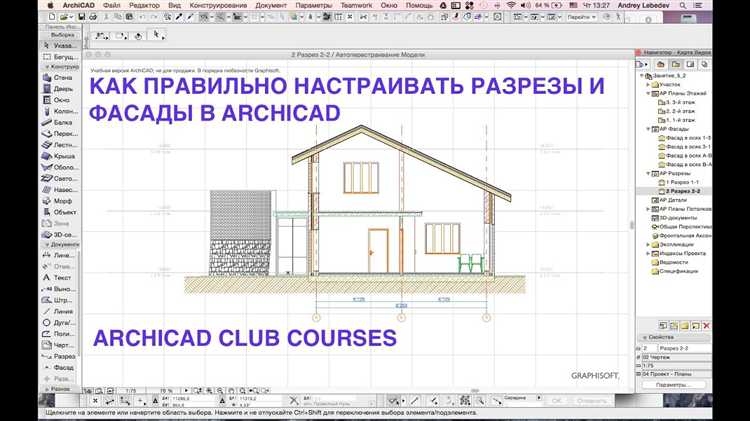The width and height of the screenshot is (750, 421).
Task: Select the Штриховка (Fill) tool
Action: coord(58,300)
